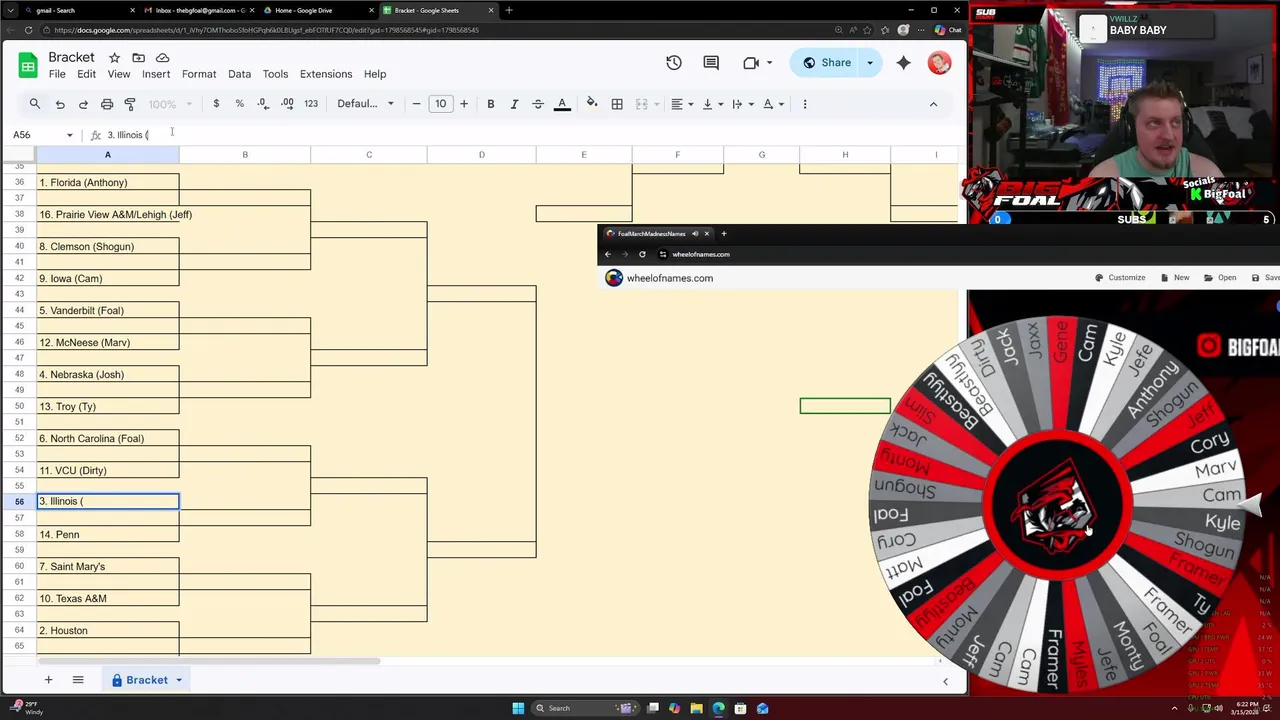This screenshot has width=1280, height=720.
Task: Open the Data menu
Action: 239,74
